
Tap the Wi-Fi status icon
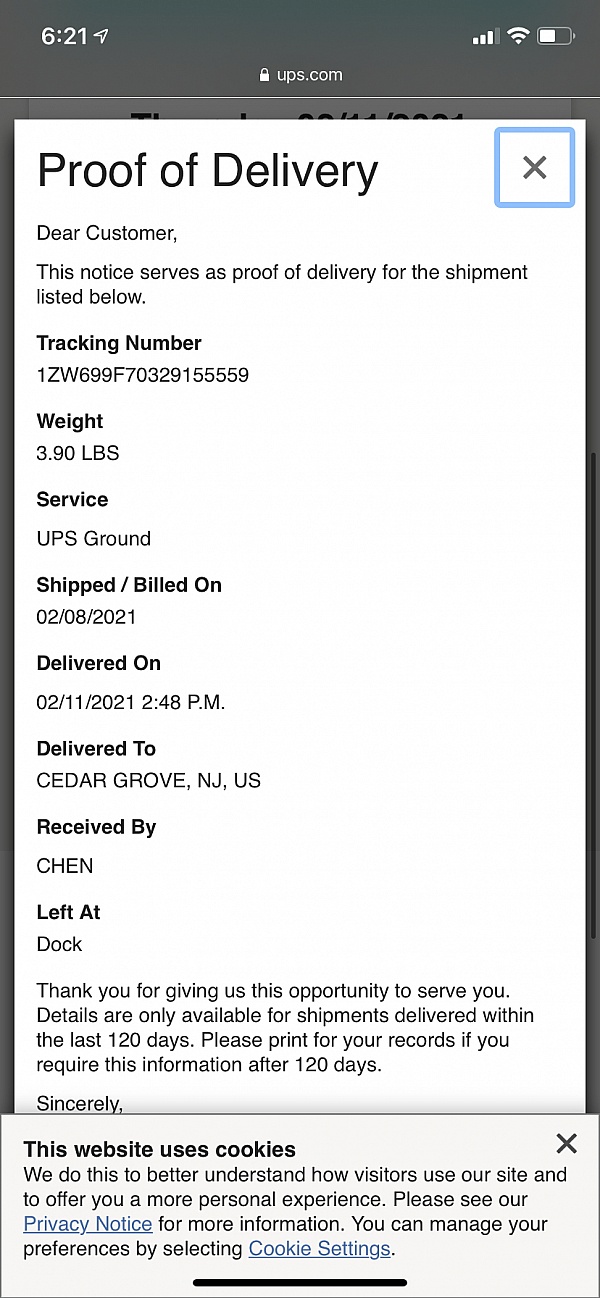pos(517,36)
